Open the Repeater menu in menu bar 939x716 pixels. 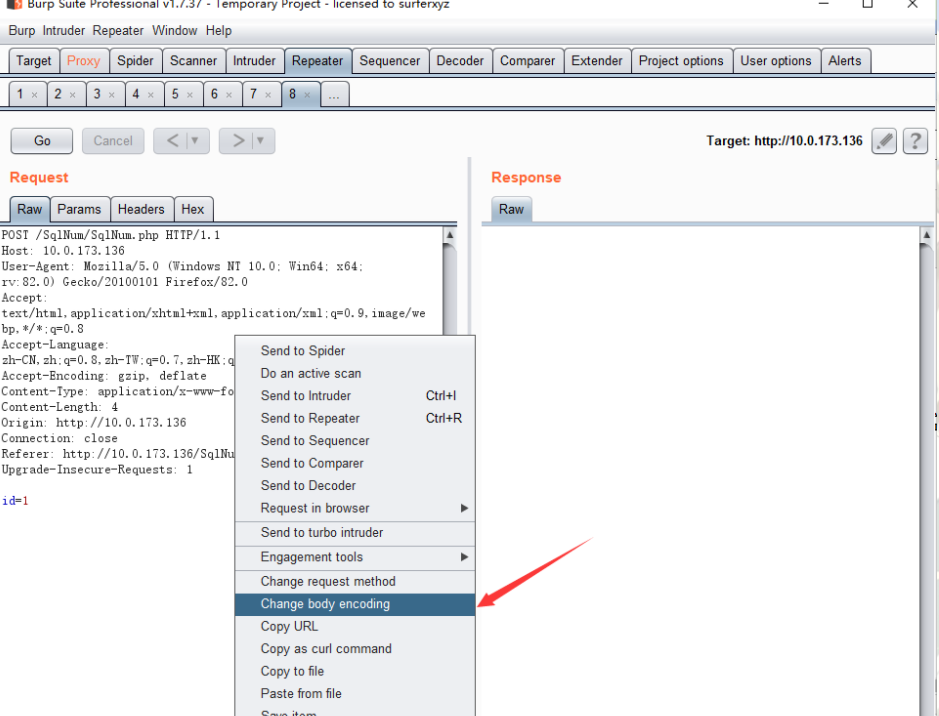(x=118, y=31)
